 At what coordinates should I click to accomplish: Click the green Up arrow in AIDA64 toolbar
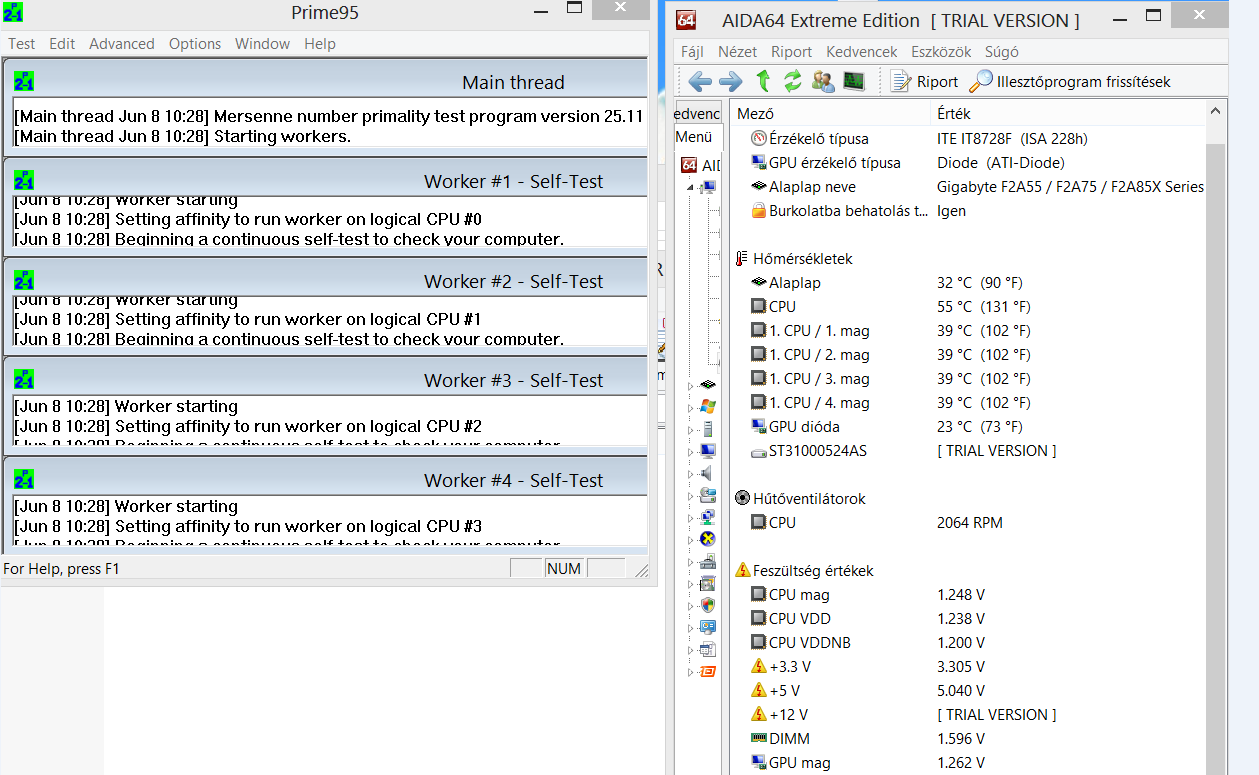click(x=764, y=81)
